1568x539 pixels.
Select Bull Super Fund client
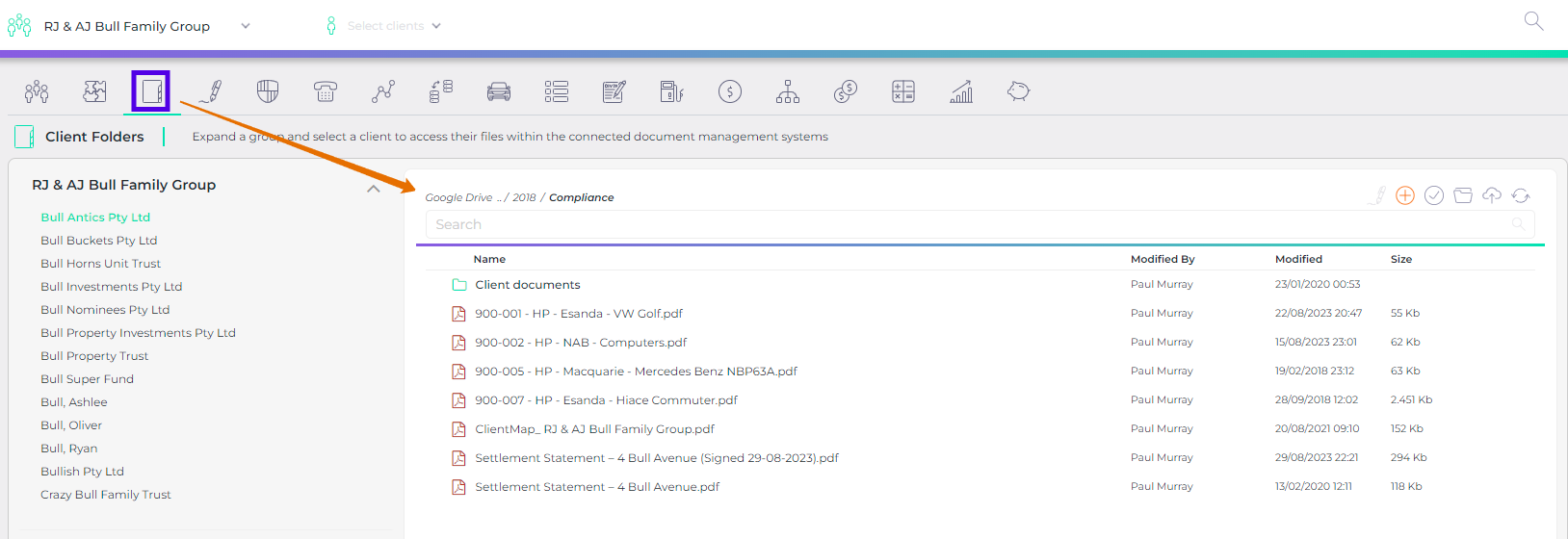coord(87,379)
